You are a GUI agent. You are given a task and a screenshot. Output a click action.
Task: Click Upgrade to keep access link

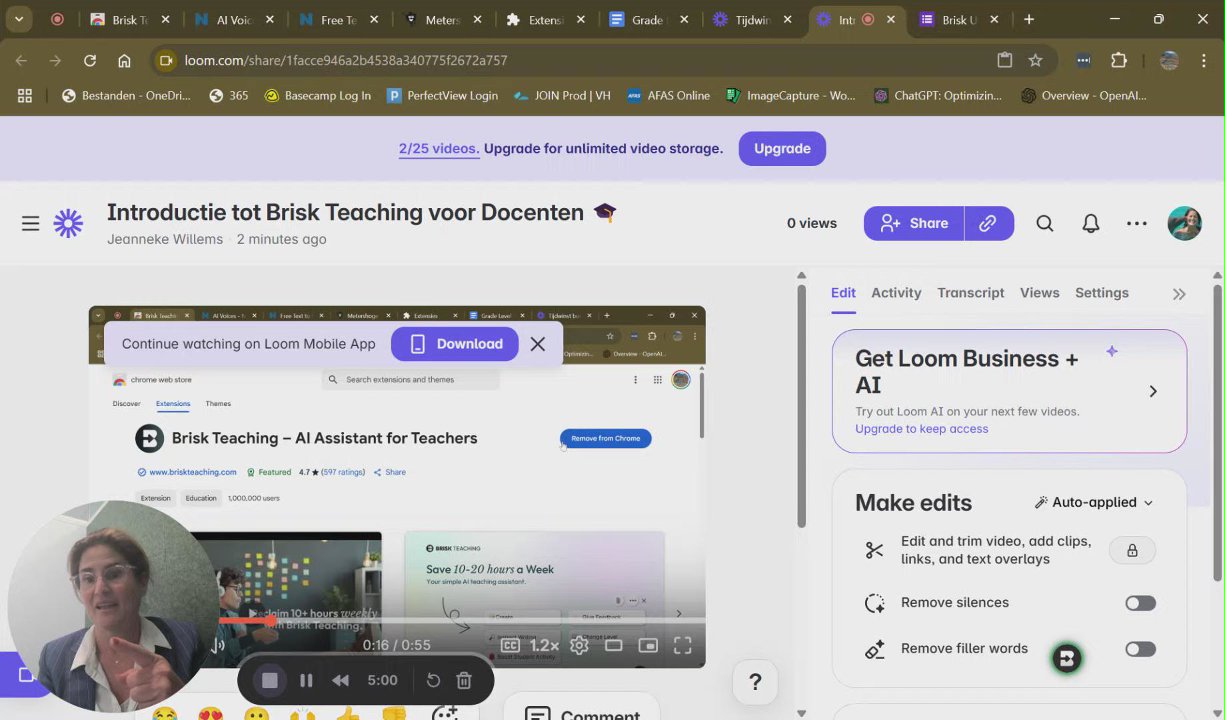[922, 429]
